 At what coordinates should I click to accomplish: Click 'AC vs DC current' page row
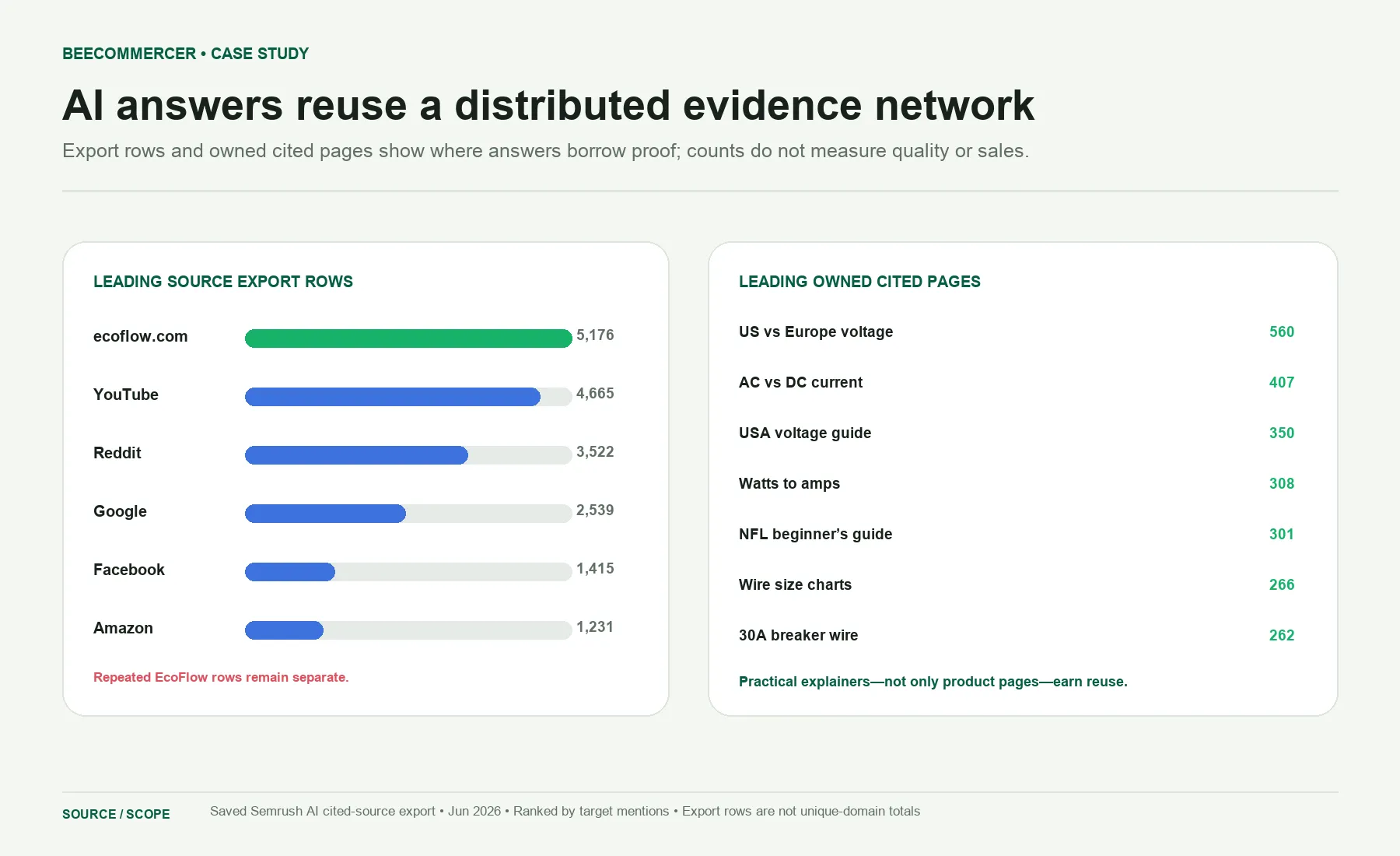coord(1017,383)
